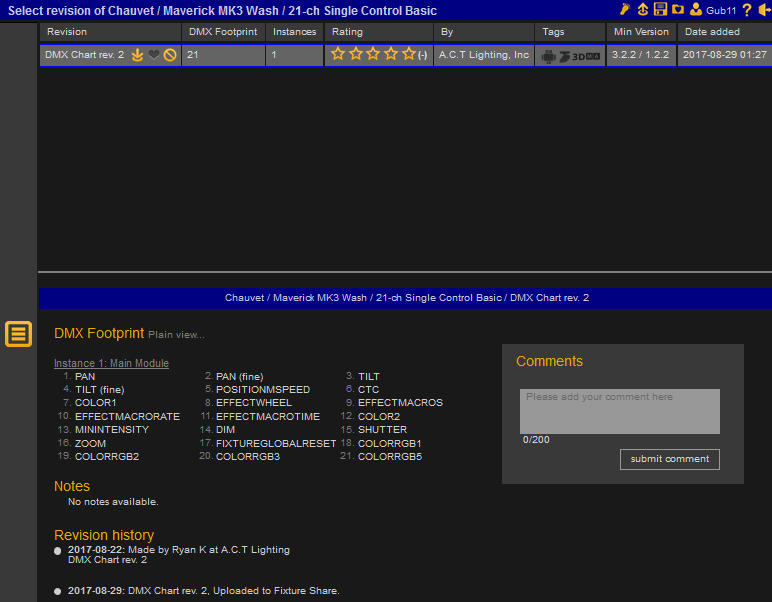The width and height of the screenshot is (772, 602).
Task: Click the Instances value 1 cell
Action: click(x=294, y=55)
